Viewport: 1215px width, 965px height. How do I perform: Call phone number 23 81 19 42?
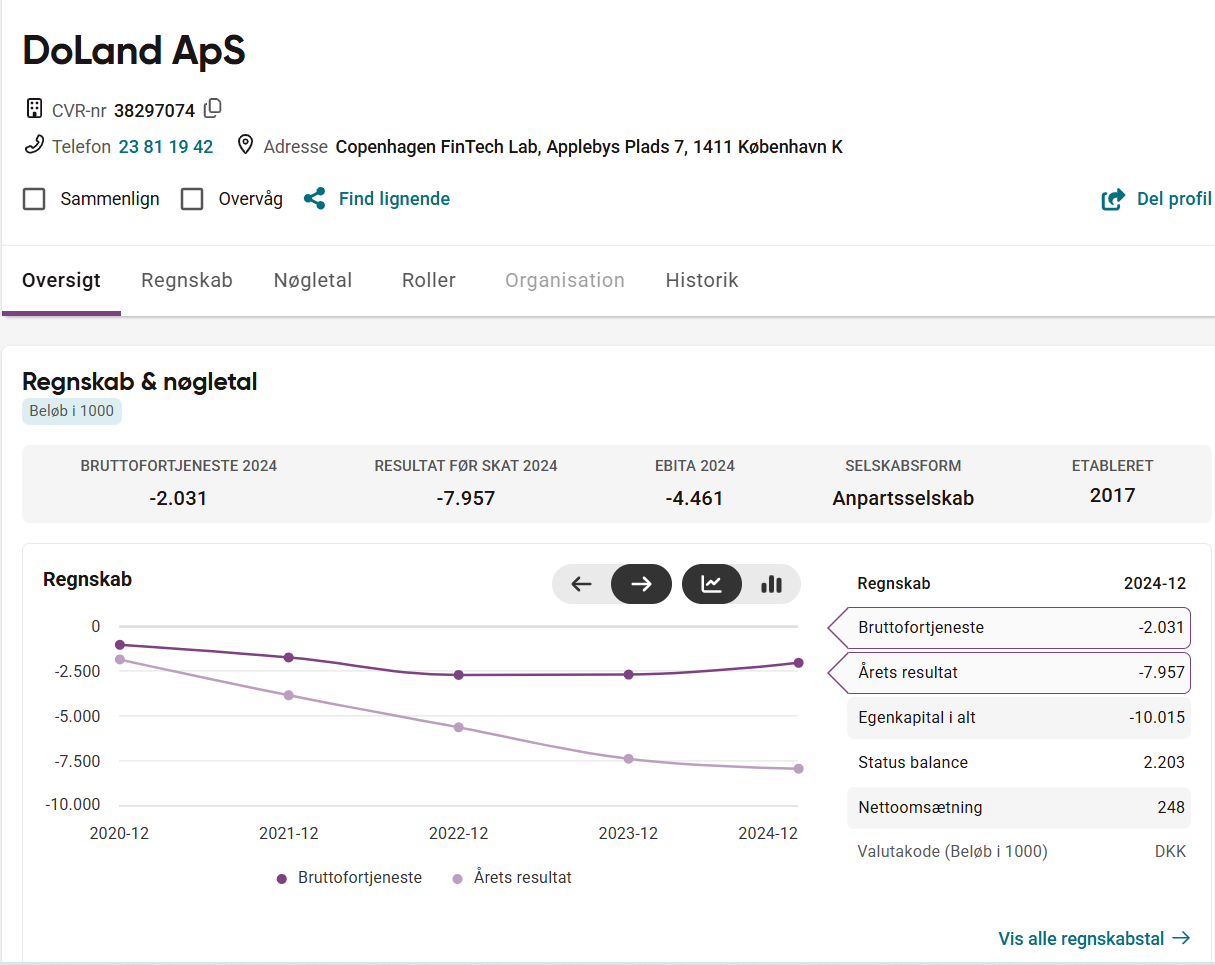(166, 147)
